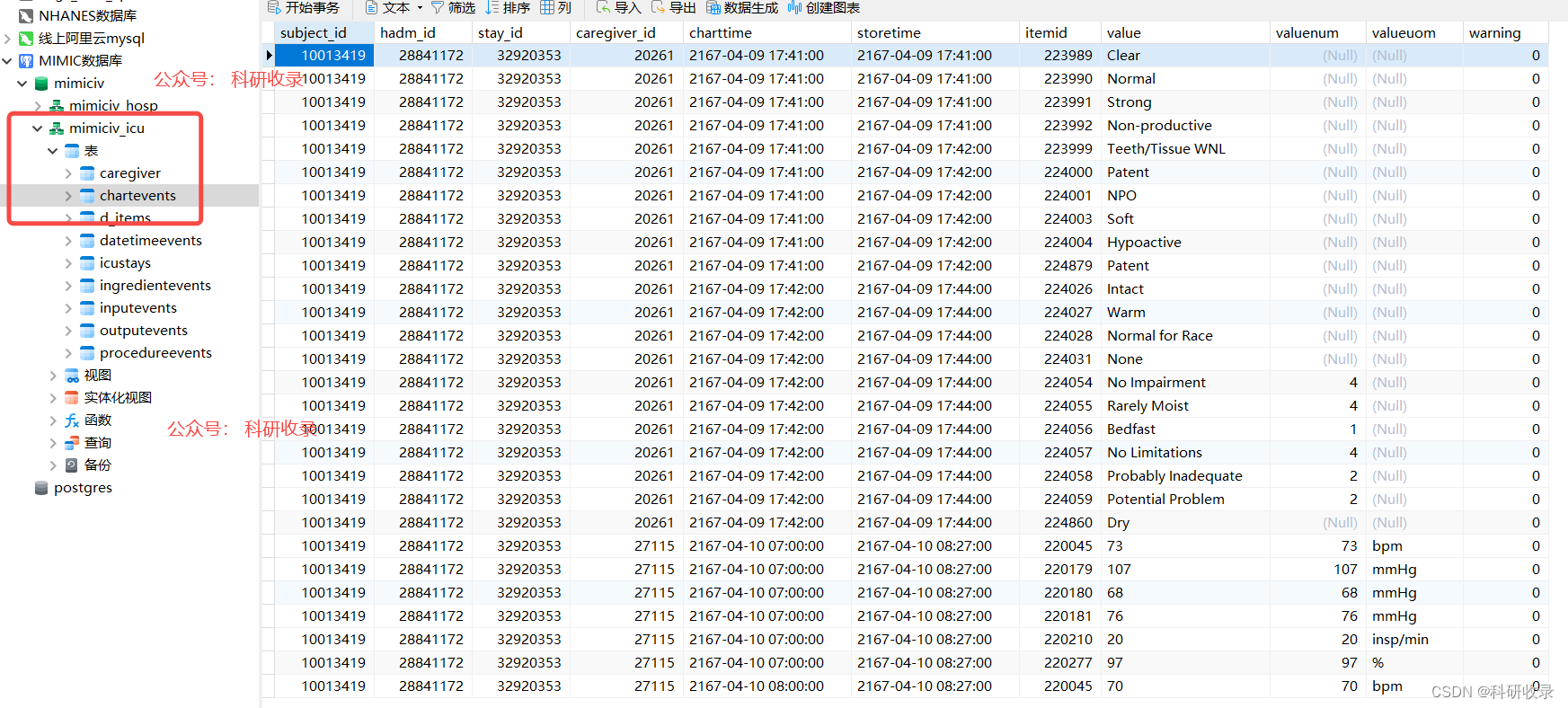The image size is (1568, 708).
Task: Expand the 函数 functions node
Action: 53,420
